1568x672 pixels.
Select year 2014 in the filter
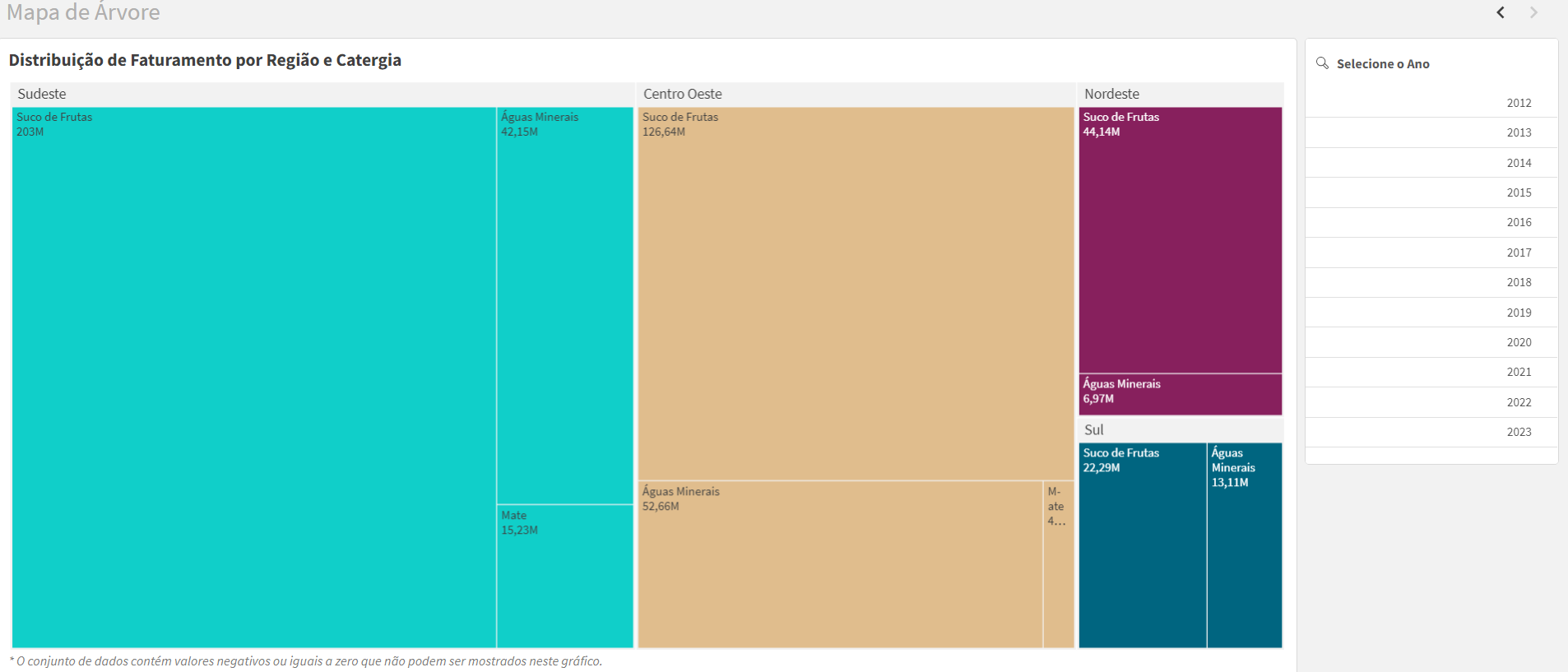click(1431, 163)
